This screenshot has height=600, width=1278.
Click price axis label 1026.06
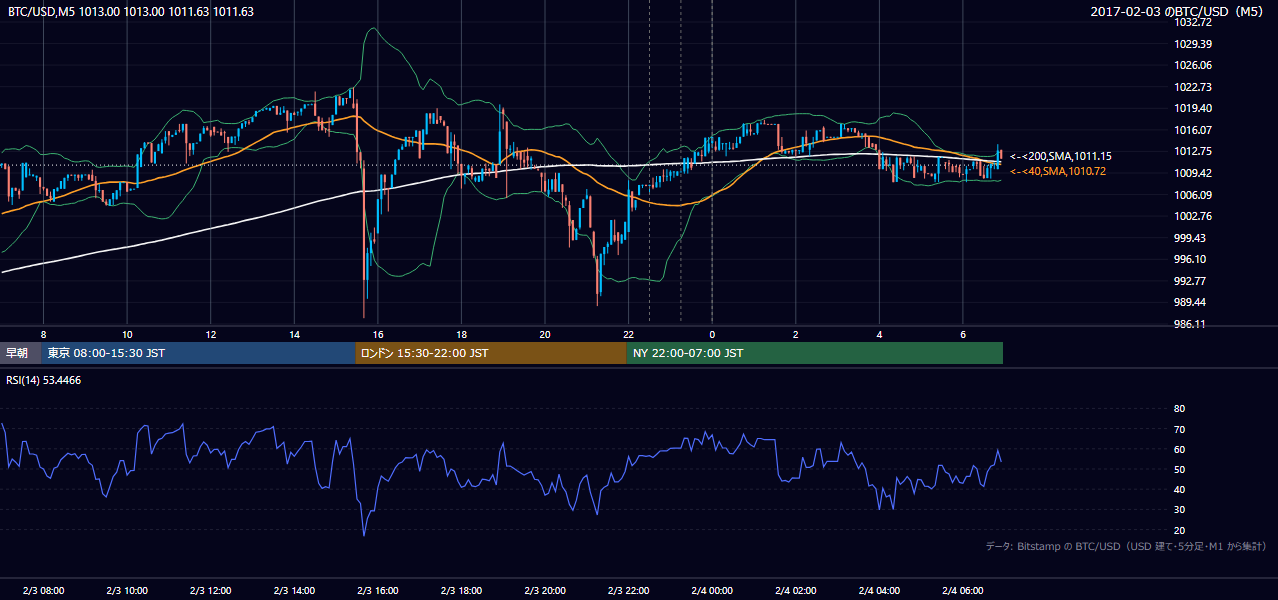pos(1193,65)
